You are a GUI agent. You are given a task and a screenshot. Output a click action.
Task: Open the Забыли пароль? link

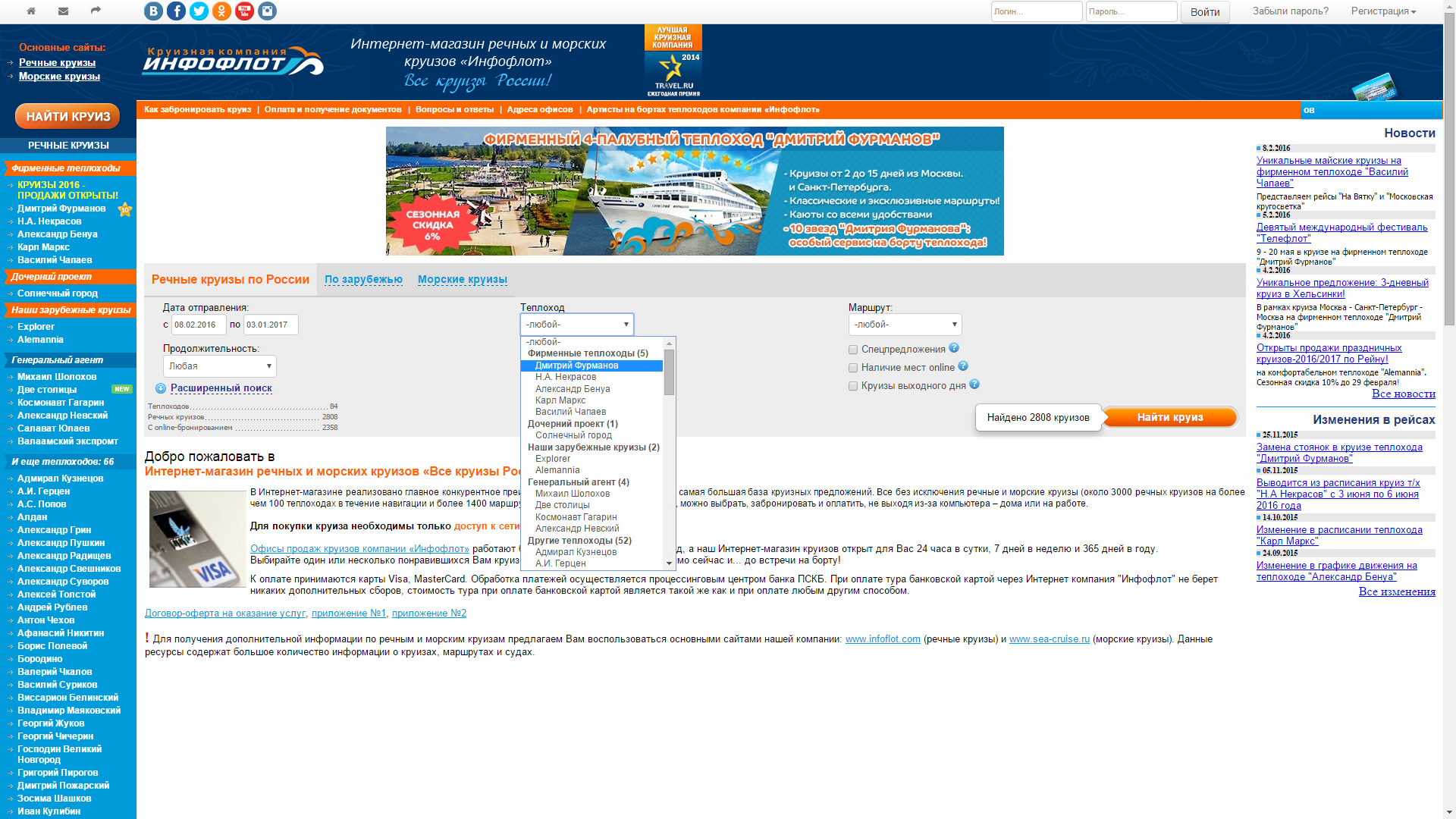(x=1290, y=11)
